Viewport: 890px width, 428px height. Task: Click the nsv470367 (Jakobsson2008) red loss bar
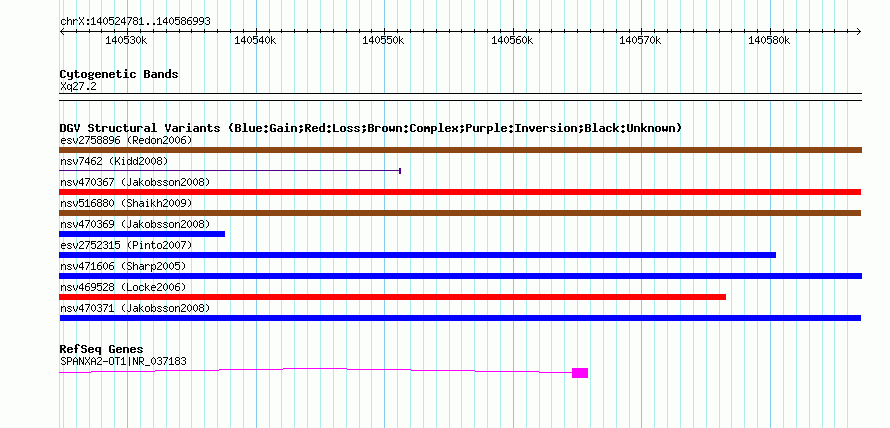[460, 192]
